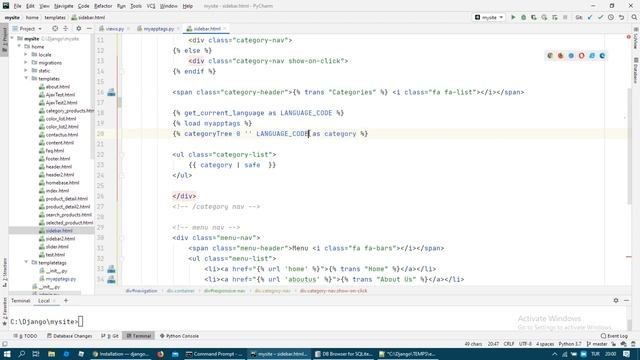Click the Python 3.7 interpreter status
The height and width of the screenshot is (360, 640).
click(x=570, y=344)
